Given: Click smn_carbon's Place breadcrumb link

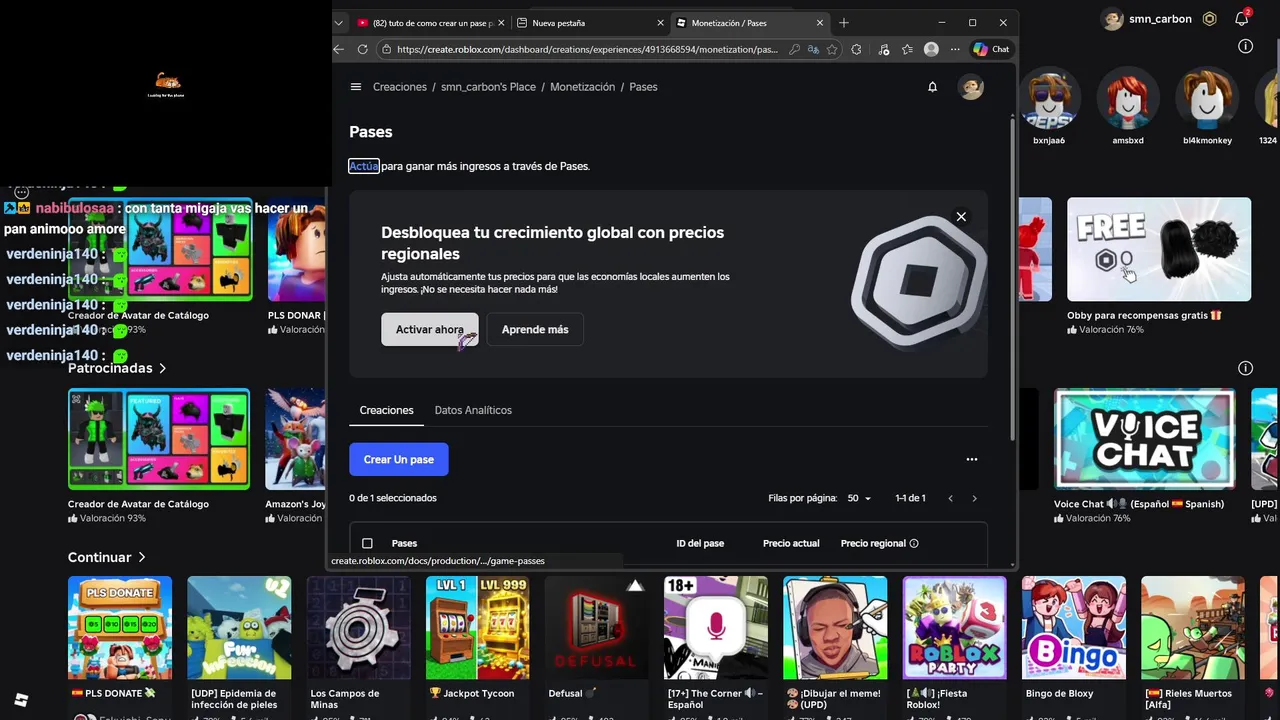Looking at the screenshot, I should pyautogui.click(x=488, y=87).
